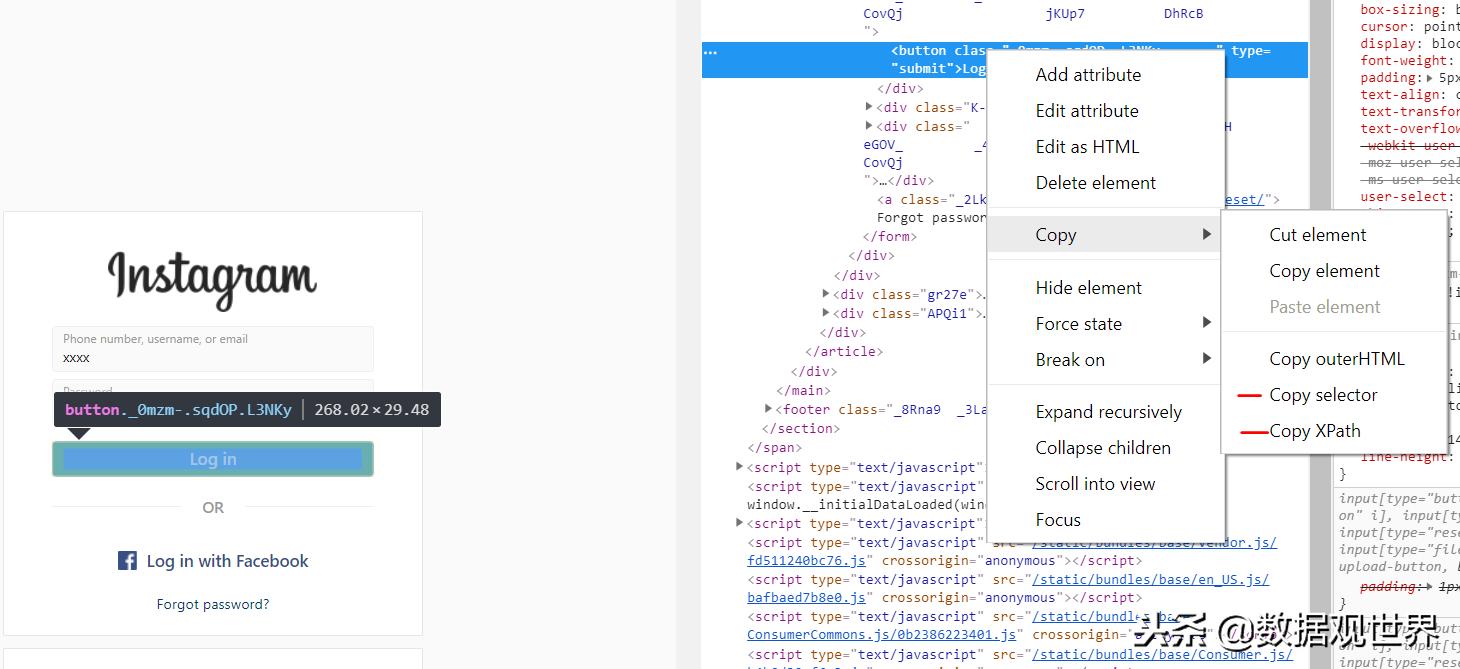Screen dimensions: 1460x669
Task: Choose Edit as HTML
Action: 1087,147
